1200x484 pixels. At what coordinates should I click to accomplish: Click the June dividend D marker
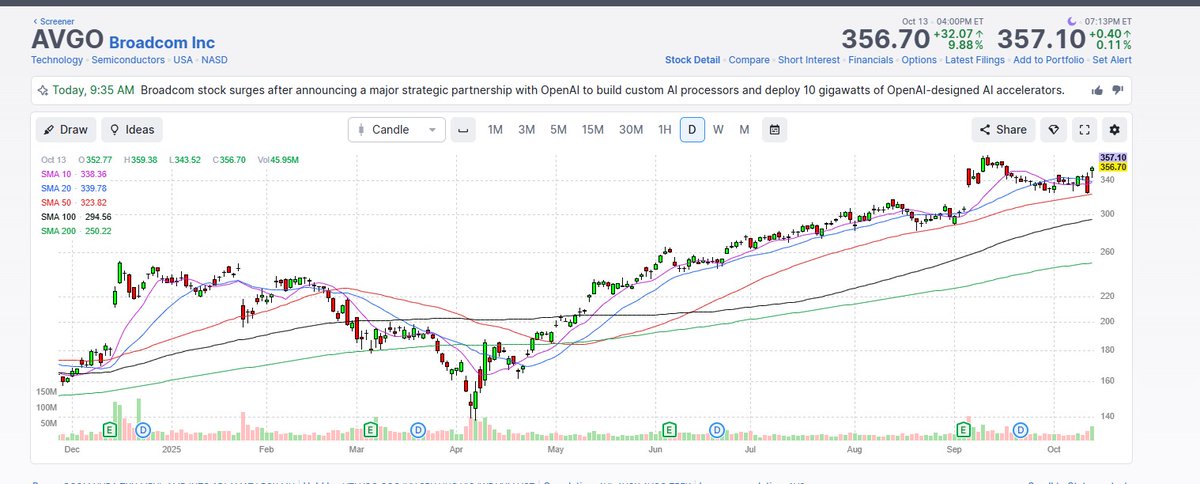pyautogui.click(x=716, y=430)
